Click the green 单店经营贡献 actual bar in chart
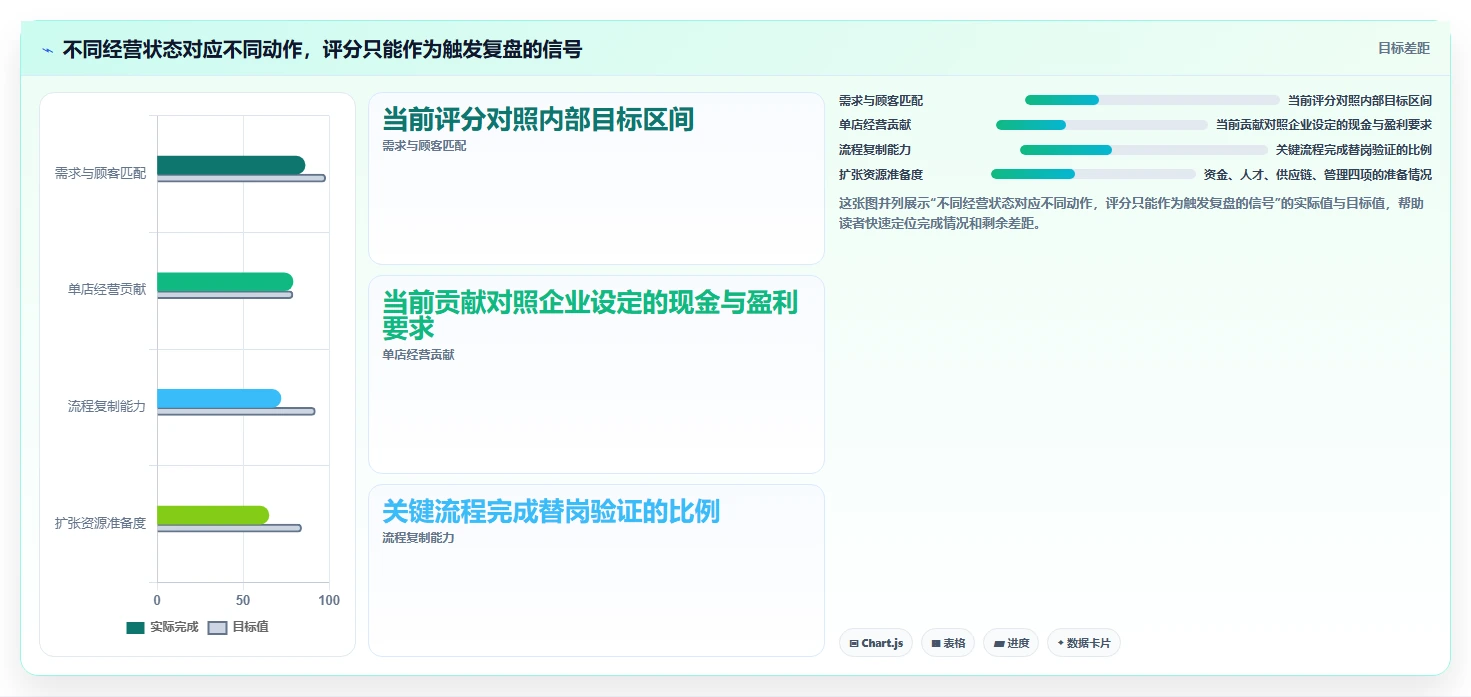This screenshot has height=697, width=1471. pos(225,282)
